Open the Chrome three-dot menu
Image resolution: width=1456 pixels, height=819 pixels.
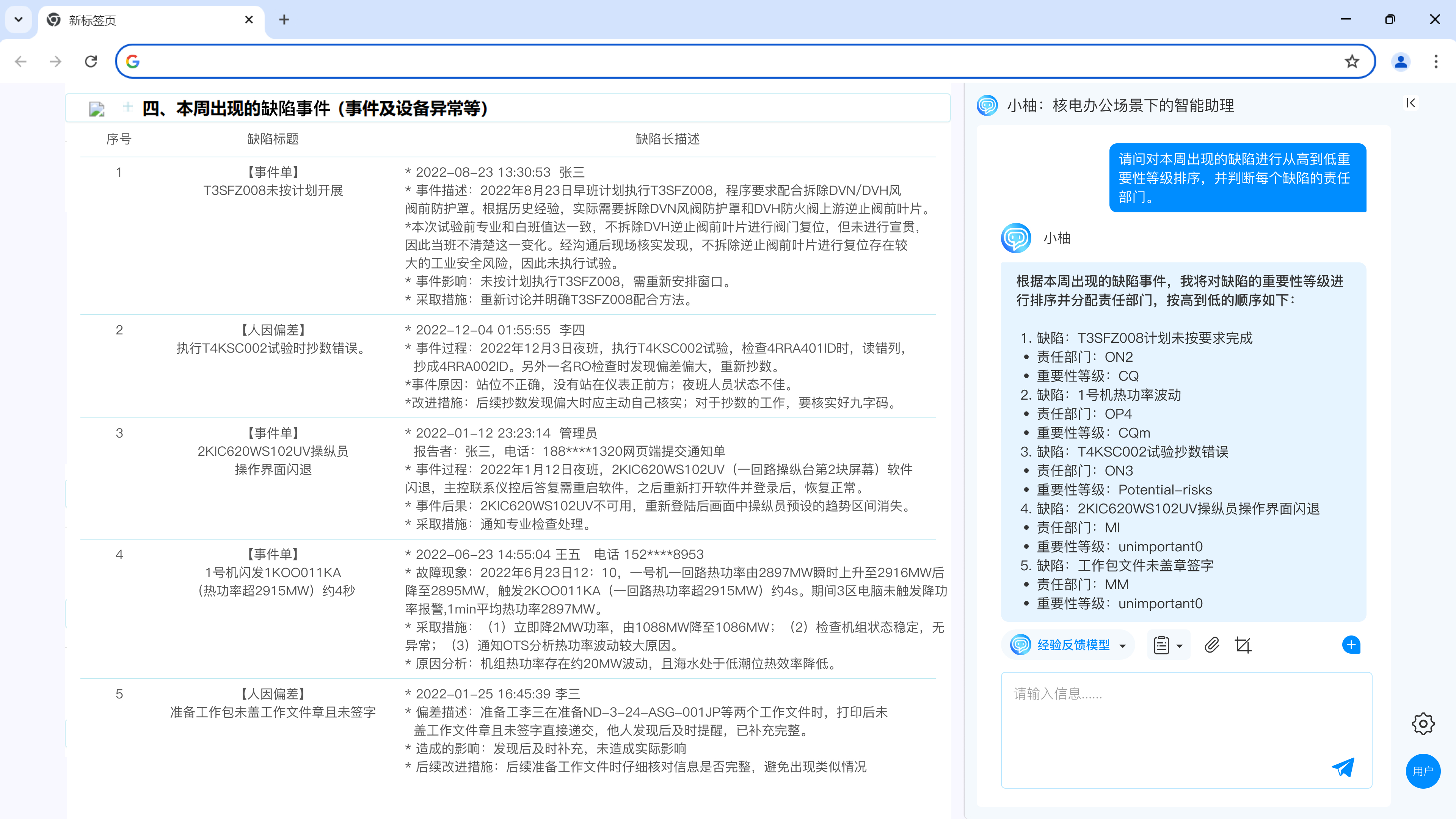pos(1436,61)
